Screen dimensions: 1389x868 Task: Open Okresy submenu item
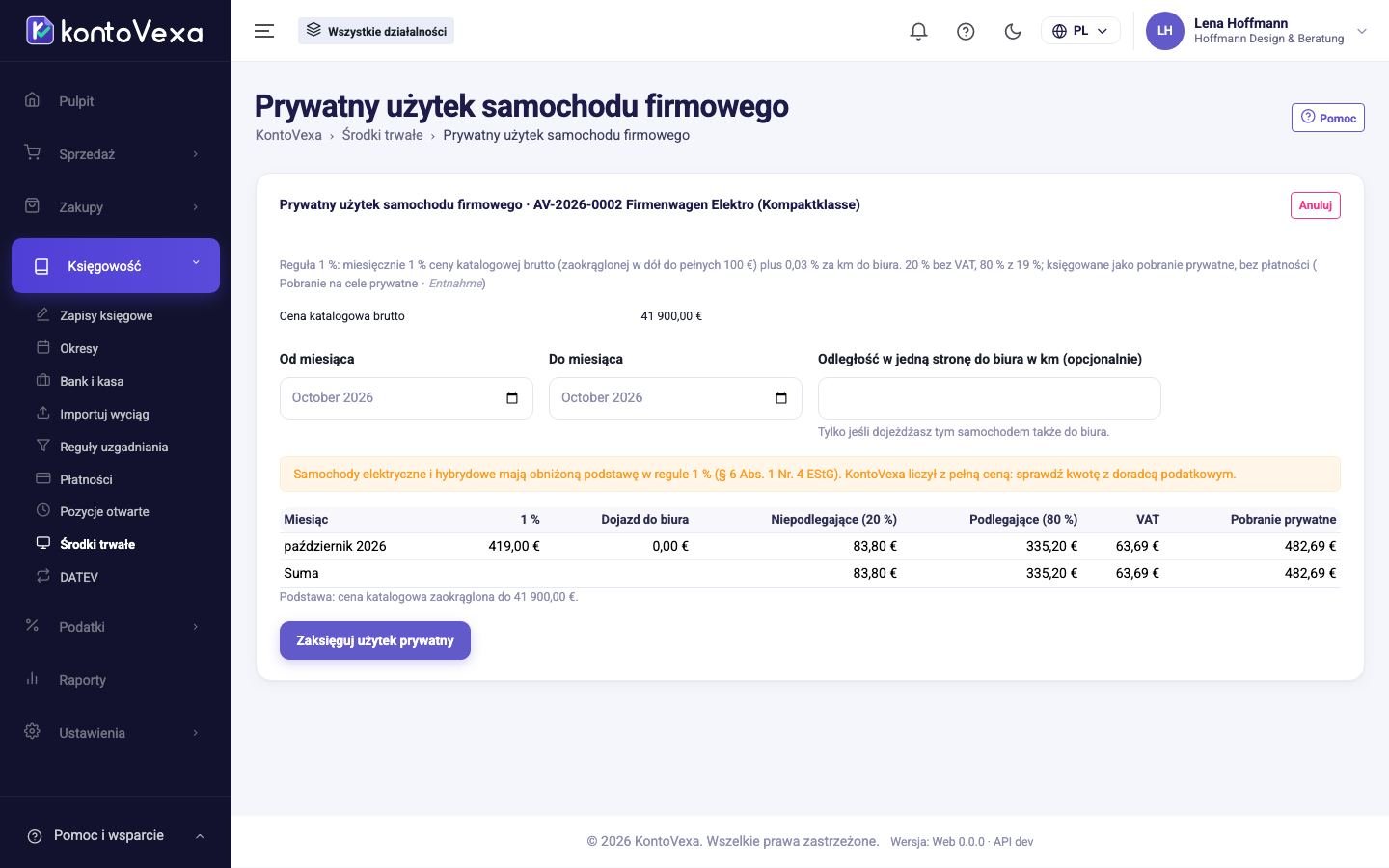coord(79,348)
